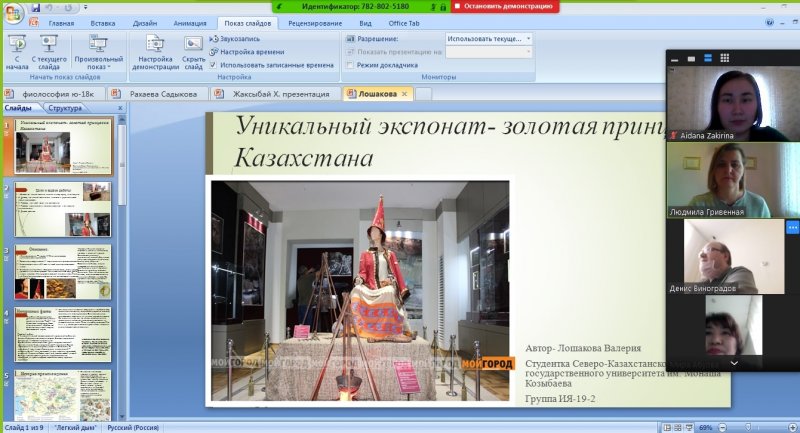Open the Рецензирование ribbon tab

[315, 23]
